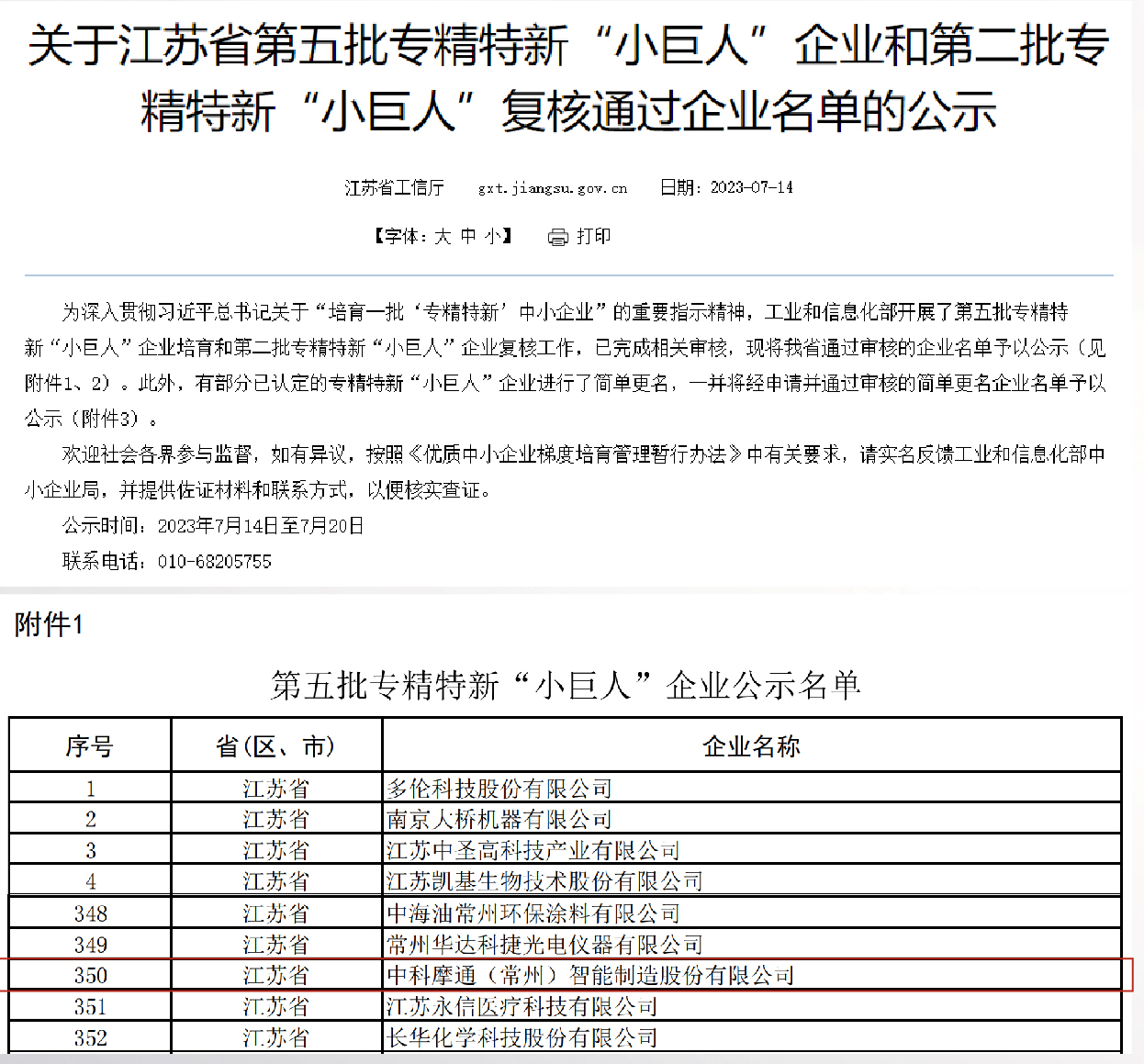Click the date 2023-07-14
The width and height of the screenshot is (1144, 1064).
point(751,187)
